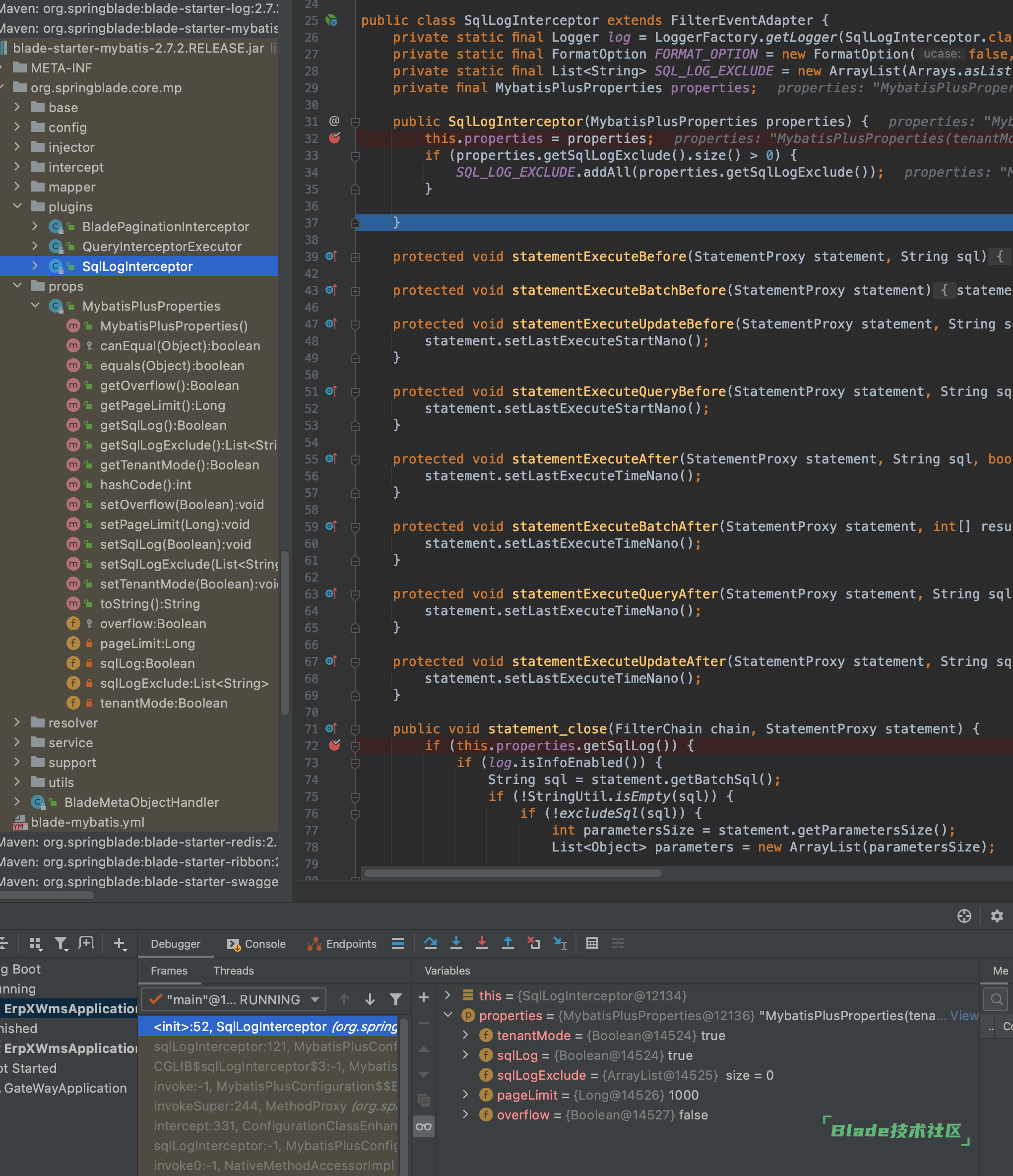Image resolution: width=1013 pixels, height=1176 pixels.
Task: Open the blade-mybatis.yml file
Action: tap(87, 822)
